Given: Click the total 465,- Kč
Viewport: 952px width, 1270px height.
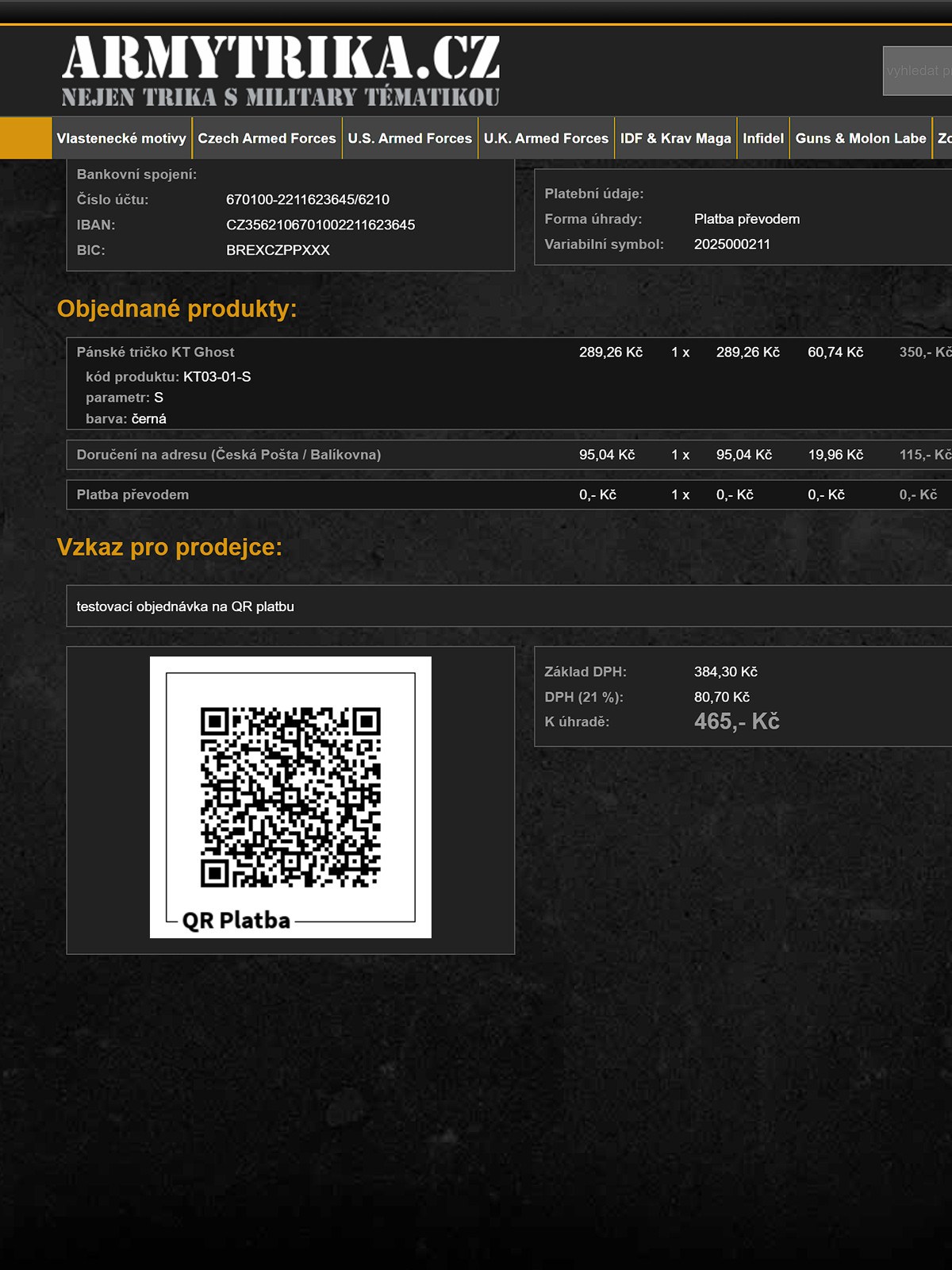Looking at the screenshot, I should [737, 722].
